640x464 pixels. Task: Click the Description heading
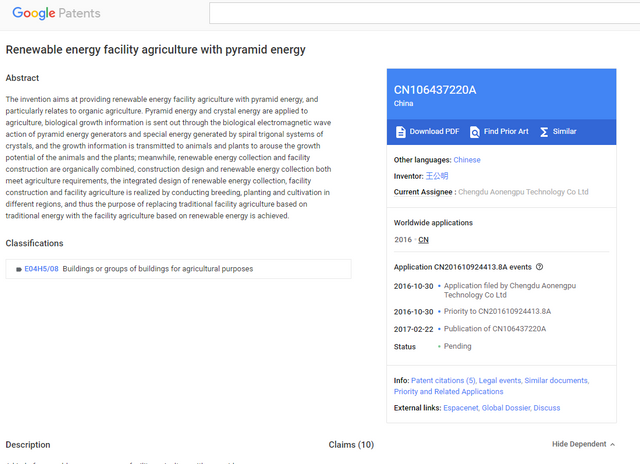pyautogui.click(x=28, y=445)
